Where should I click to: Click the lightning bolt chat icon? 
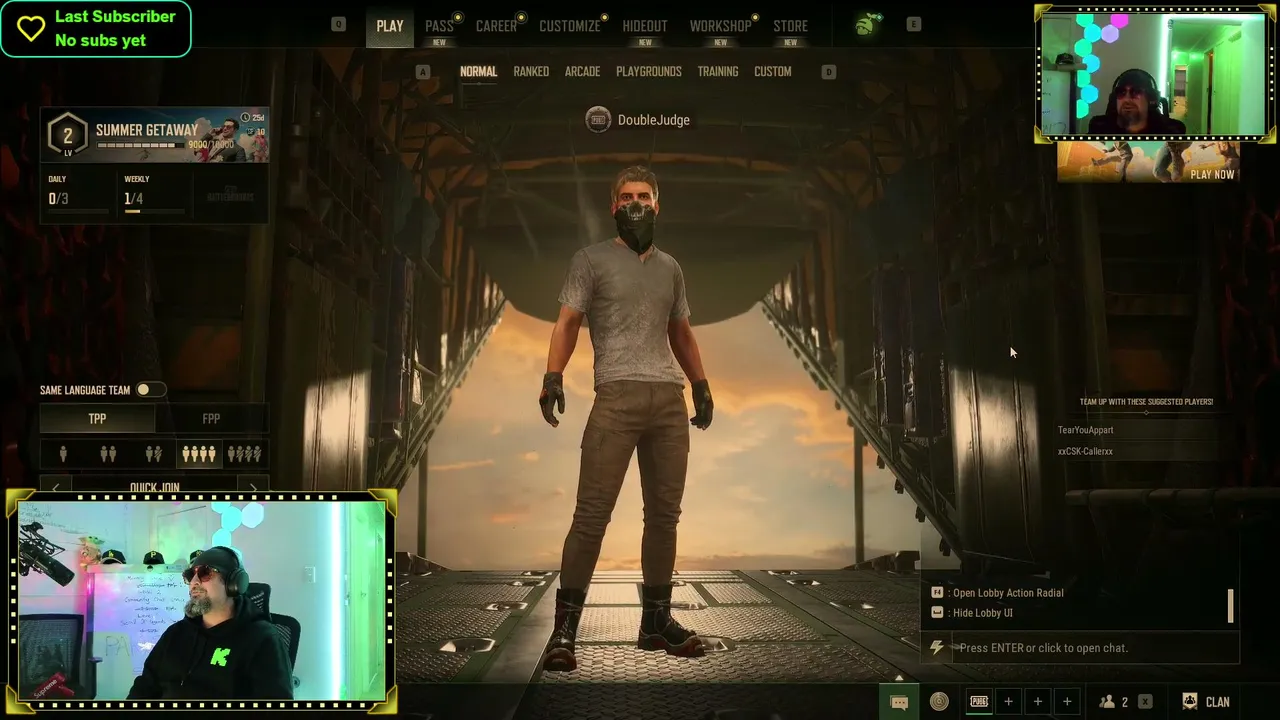pos(936,648)
